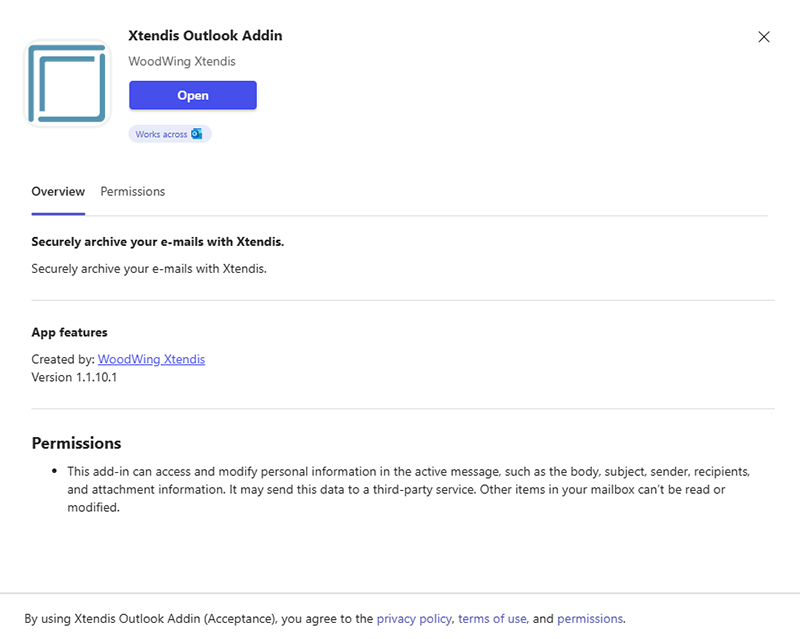
Task: Select the Works across Outlook badge
Action: pyautogui.click(x=169, y=133)
